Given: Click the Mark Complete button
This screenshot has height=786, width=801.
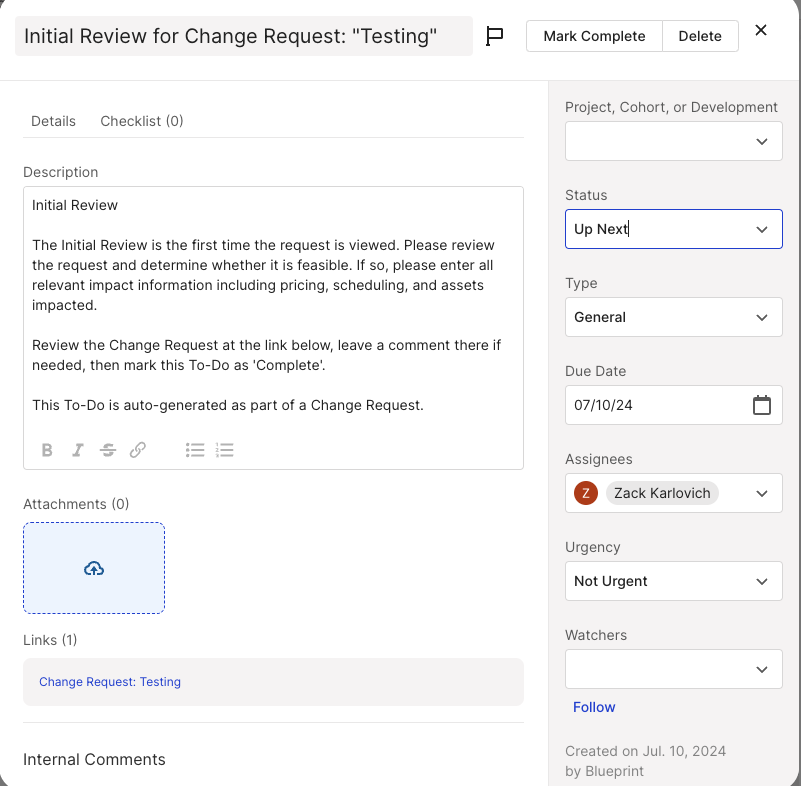Looking at the screenshot, I should [x=594, y=36].
